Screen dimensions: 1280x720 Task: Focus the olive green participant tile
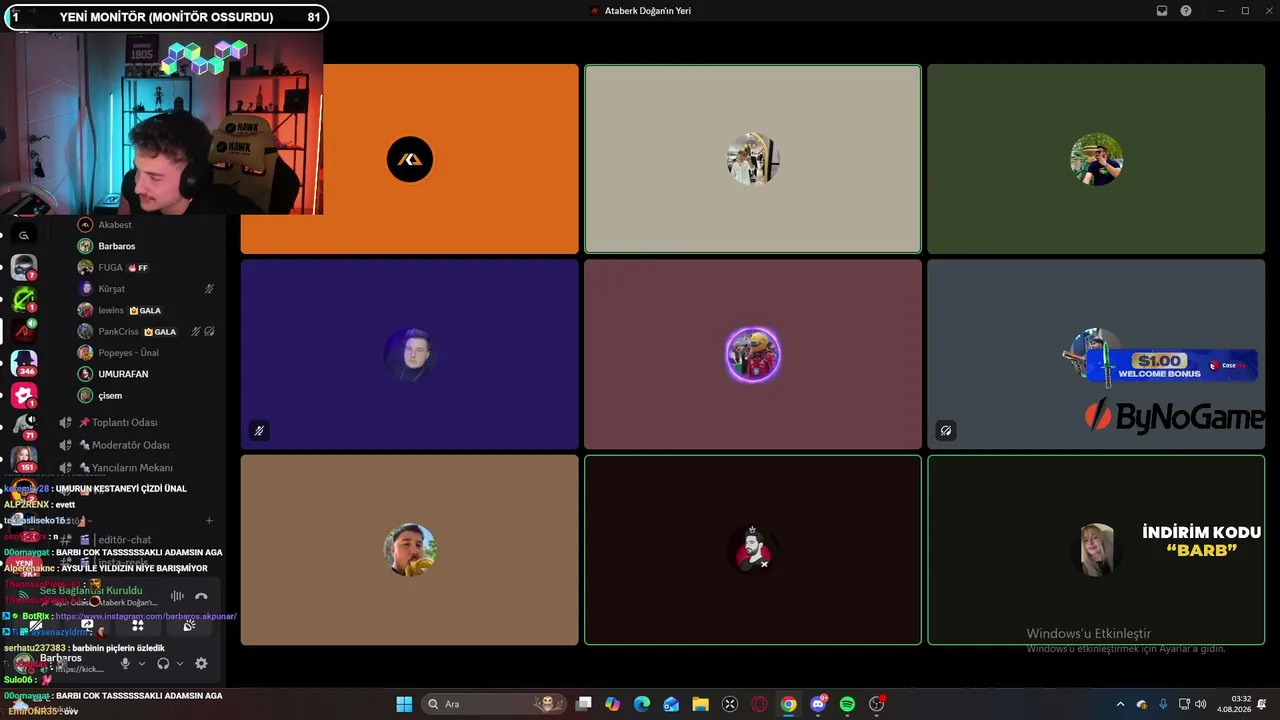(1096, 159)
